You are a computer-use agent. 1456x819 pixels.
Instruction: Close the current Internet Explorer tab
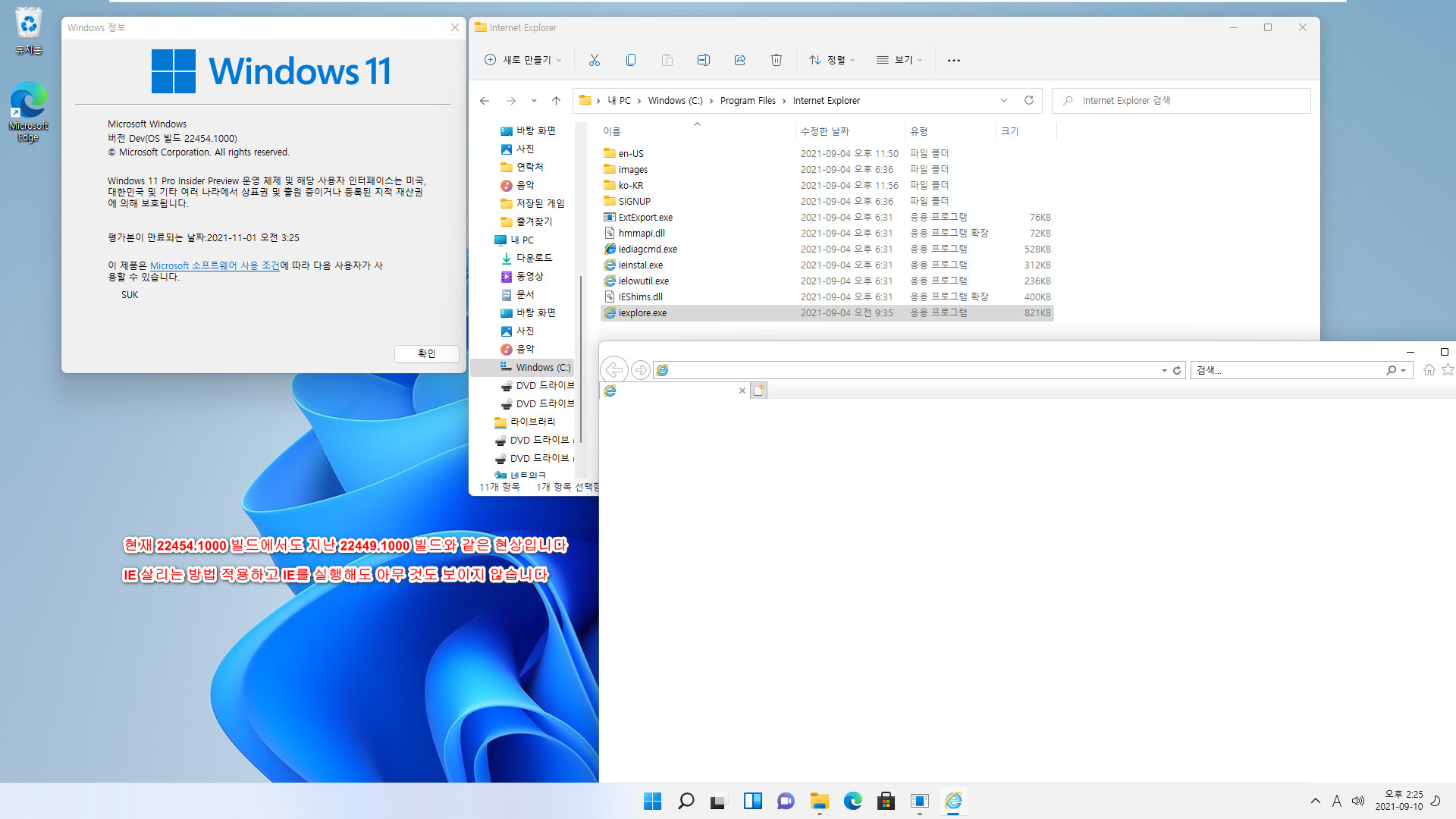point(742,391)
